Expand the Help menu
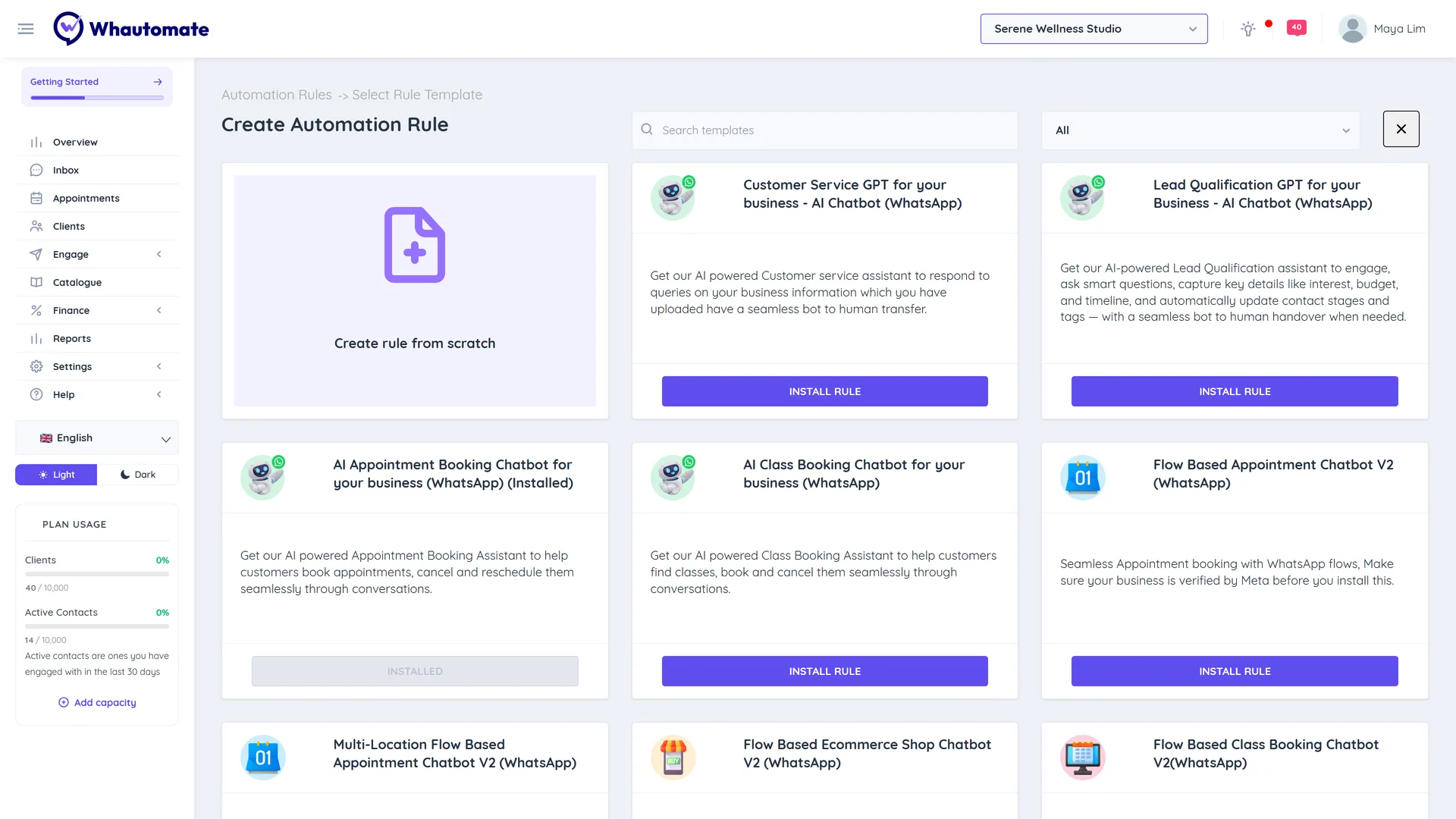This screenshot has width=1456, height=819. click(97, 394)
